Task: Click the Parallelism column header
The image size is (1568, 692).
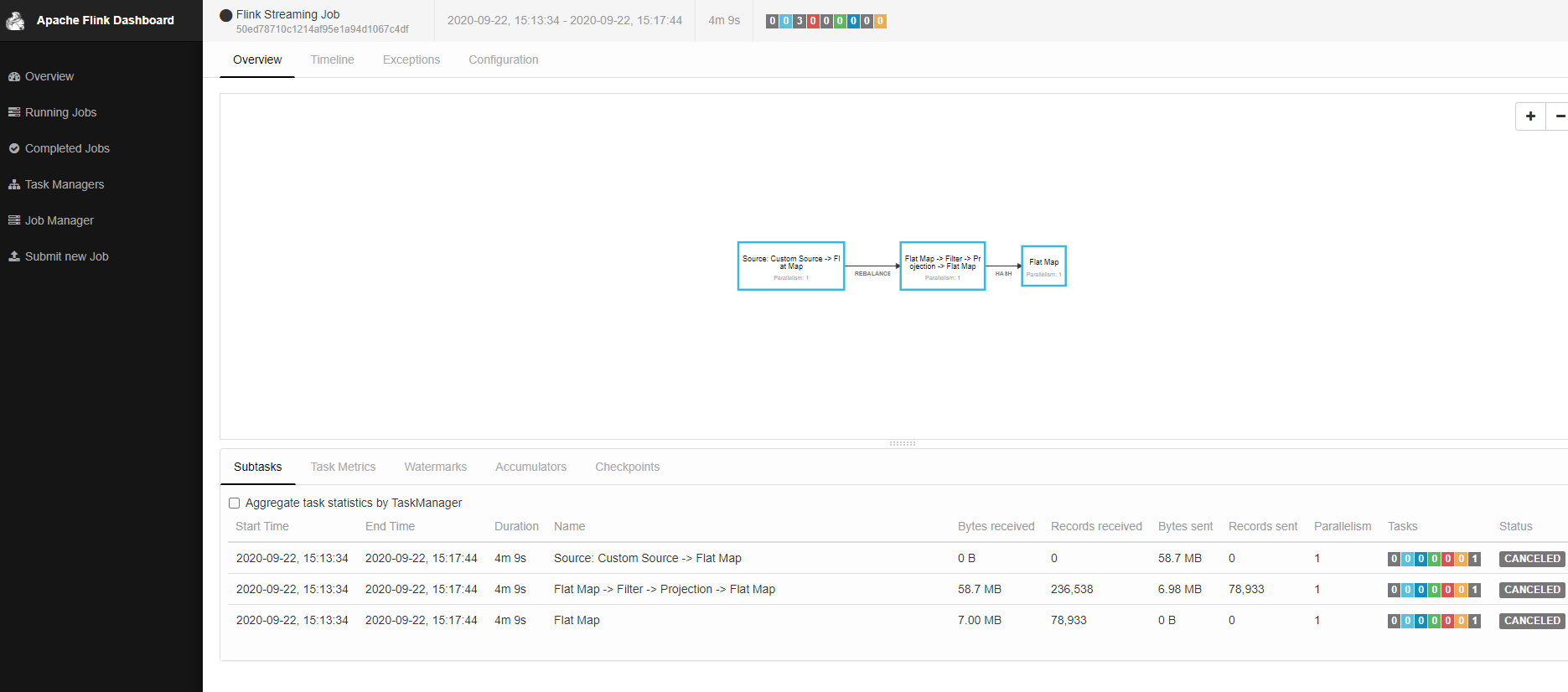Action: (1343, 526)
